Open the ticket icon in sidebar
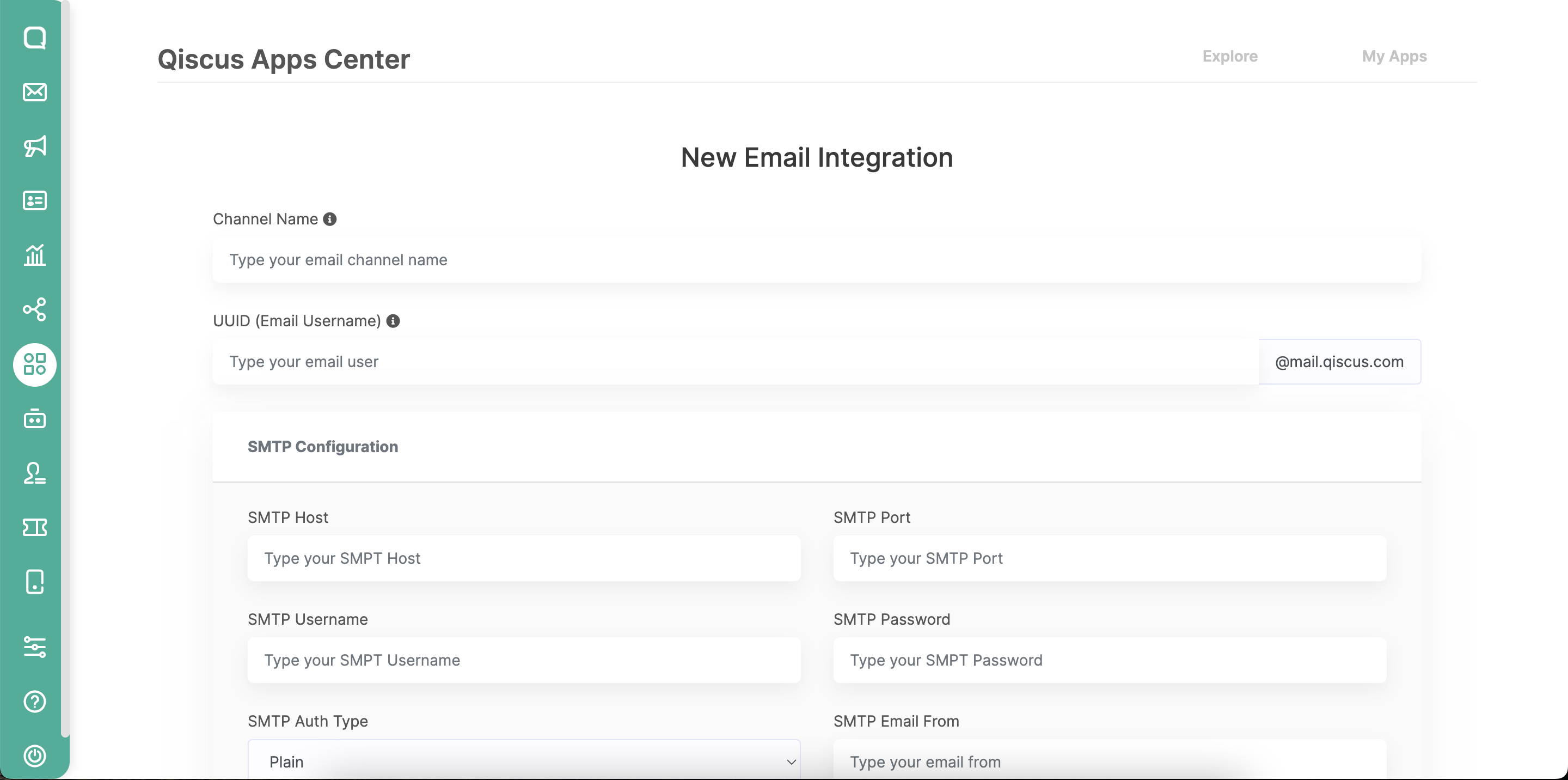1568x780 pixels. (35, 527)
